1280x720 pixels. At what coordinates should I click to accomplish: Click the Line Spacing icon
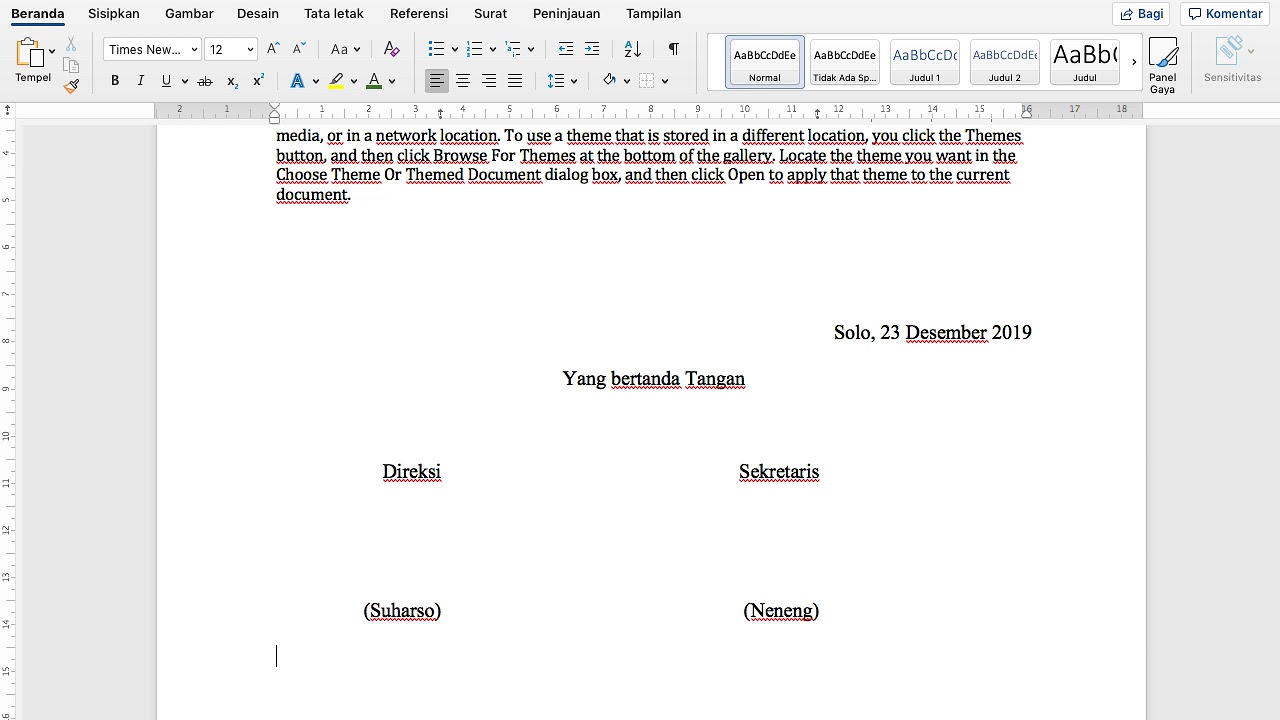tap(557, 81)
